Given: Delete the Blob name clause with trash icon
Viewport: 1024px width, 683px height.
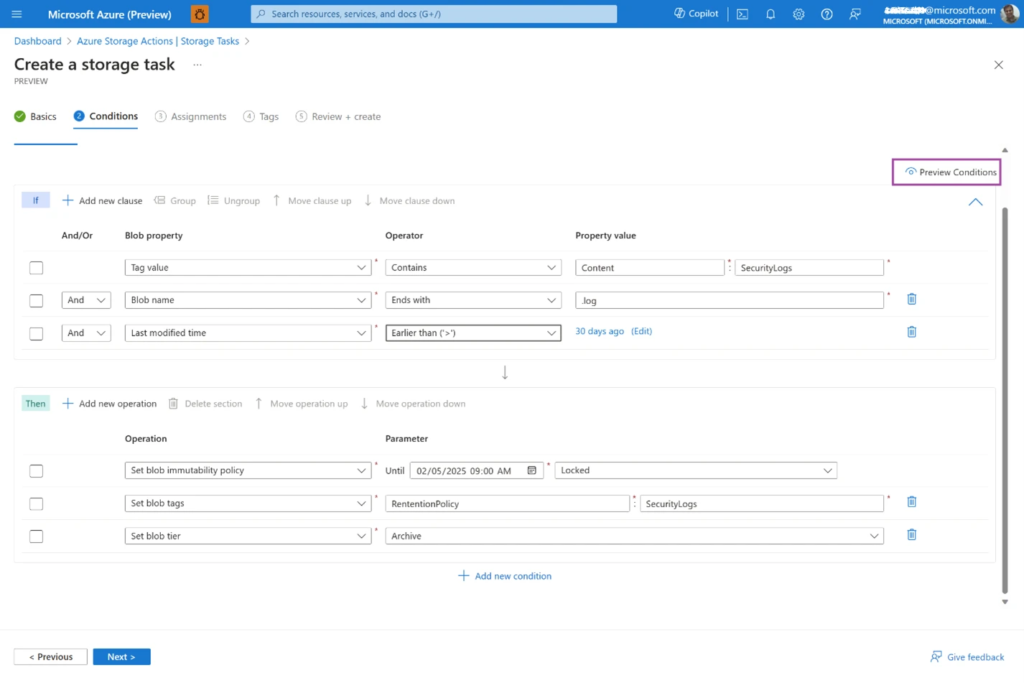Looking at the screenshot, I should tap(911, 299).
